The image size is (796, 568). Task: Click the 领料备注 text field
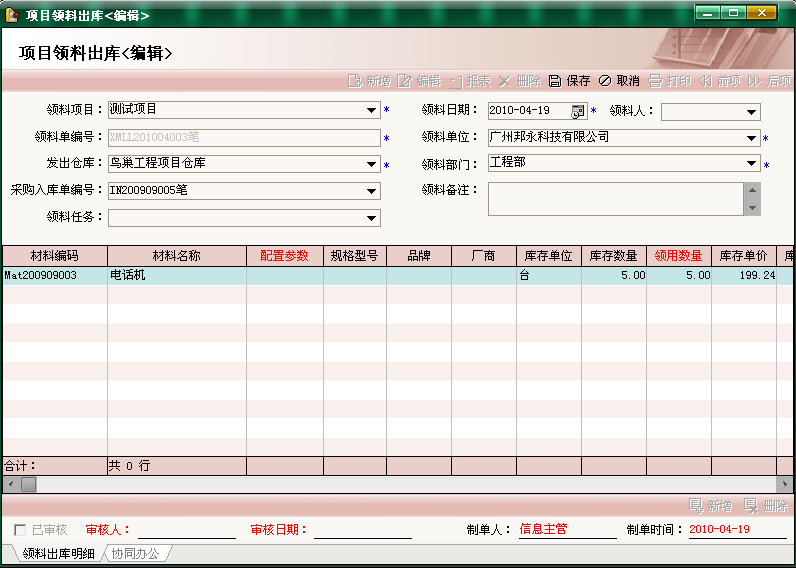[616, 198]
